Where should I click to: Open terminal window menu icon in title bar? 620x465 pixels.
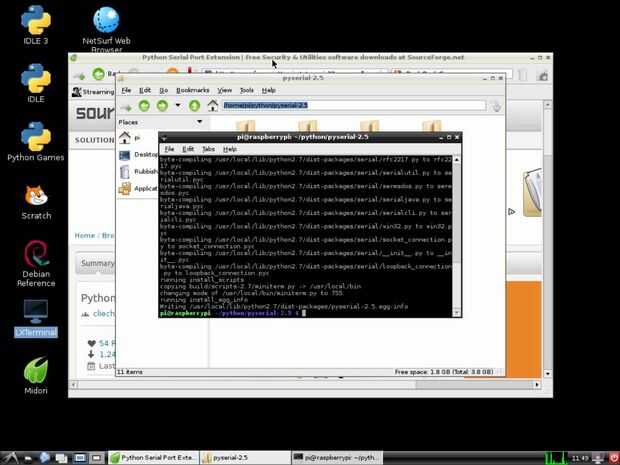[x=163, y=138]
